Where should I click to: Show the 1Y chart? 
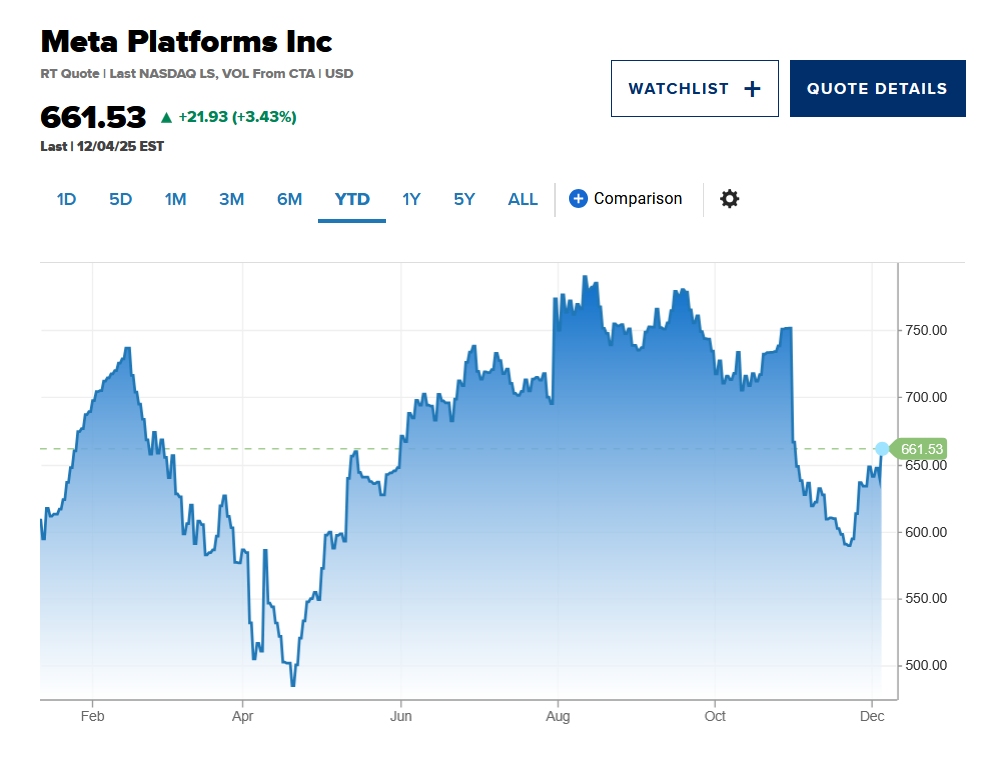pyautogui.click(x=411, y=199)
